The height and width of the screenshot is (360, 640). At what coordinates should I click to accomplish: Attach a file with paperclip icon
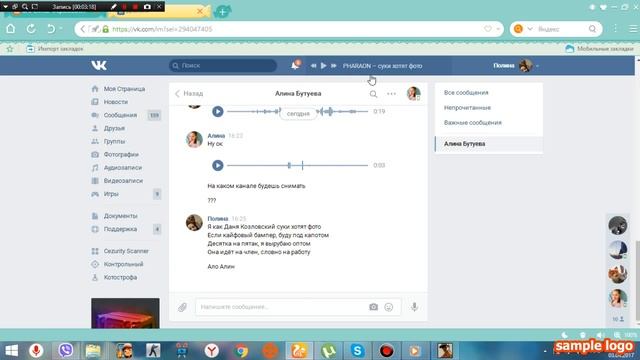tap(182, 307)
